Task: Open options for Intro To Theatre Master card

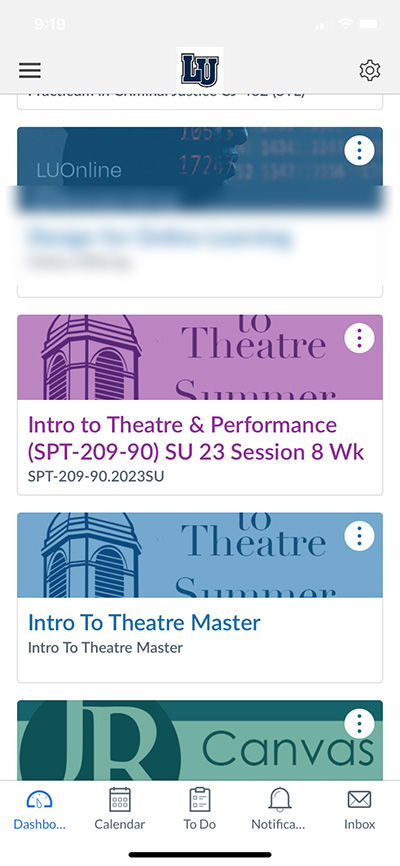Action: (359, 535)
